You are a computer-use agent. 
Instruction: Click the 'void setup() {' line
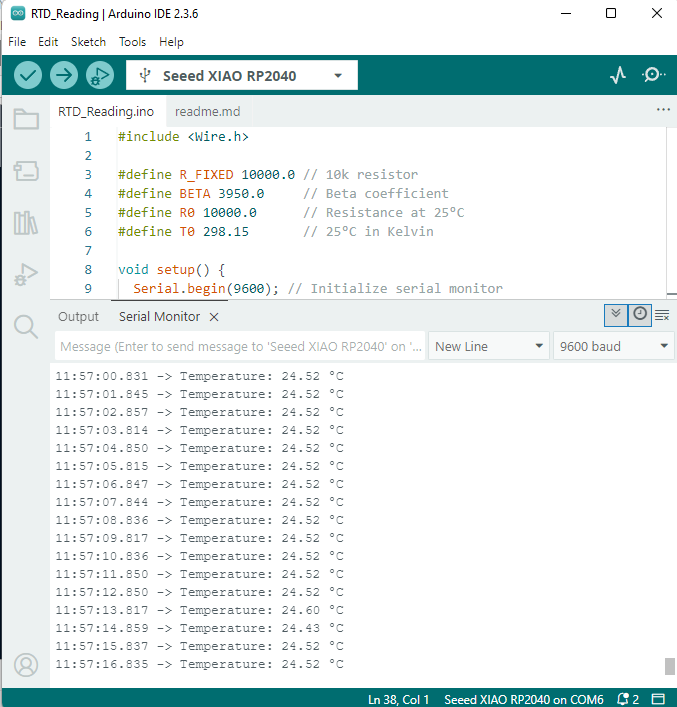tap(171, 270)
